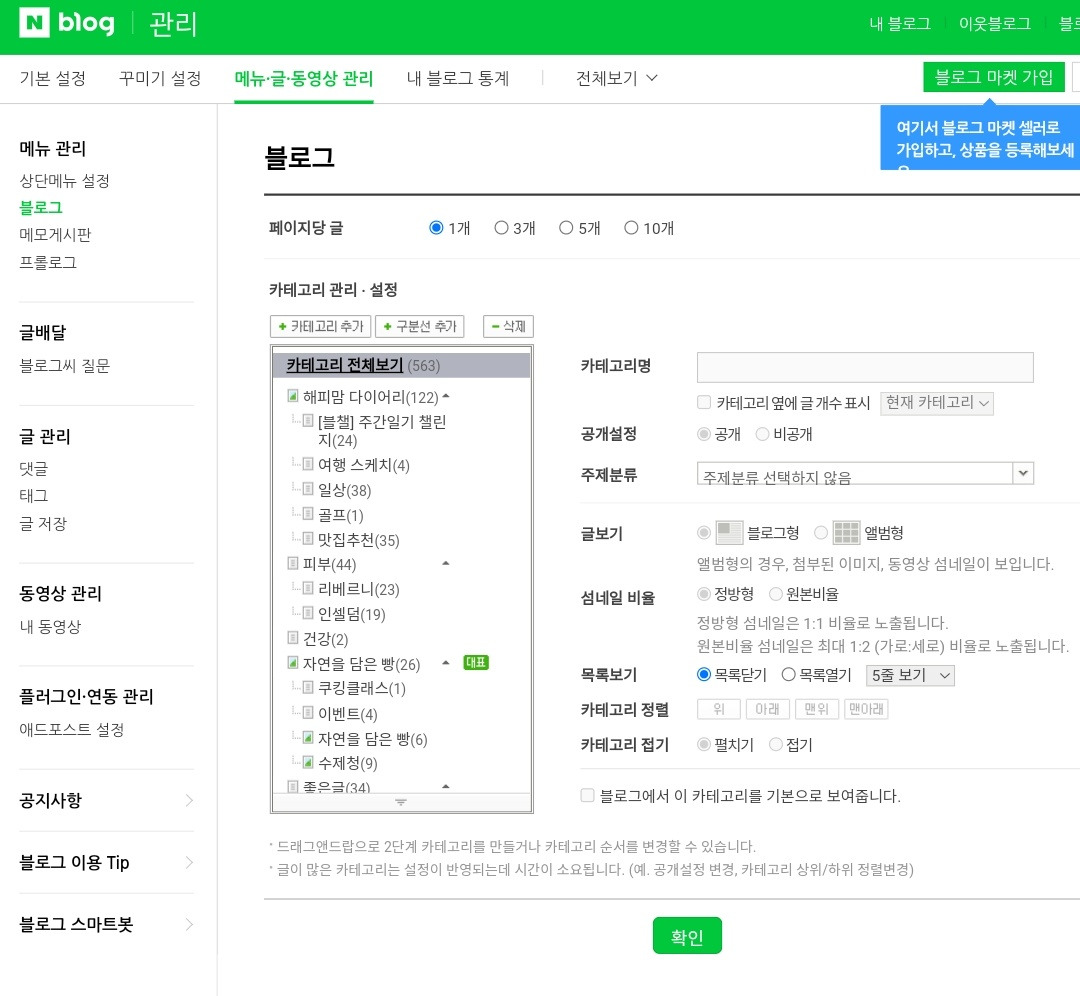Click the 삭제 icon button
The image size is (1080, 996).
click(x=508, y=326)
